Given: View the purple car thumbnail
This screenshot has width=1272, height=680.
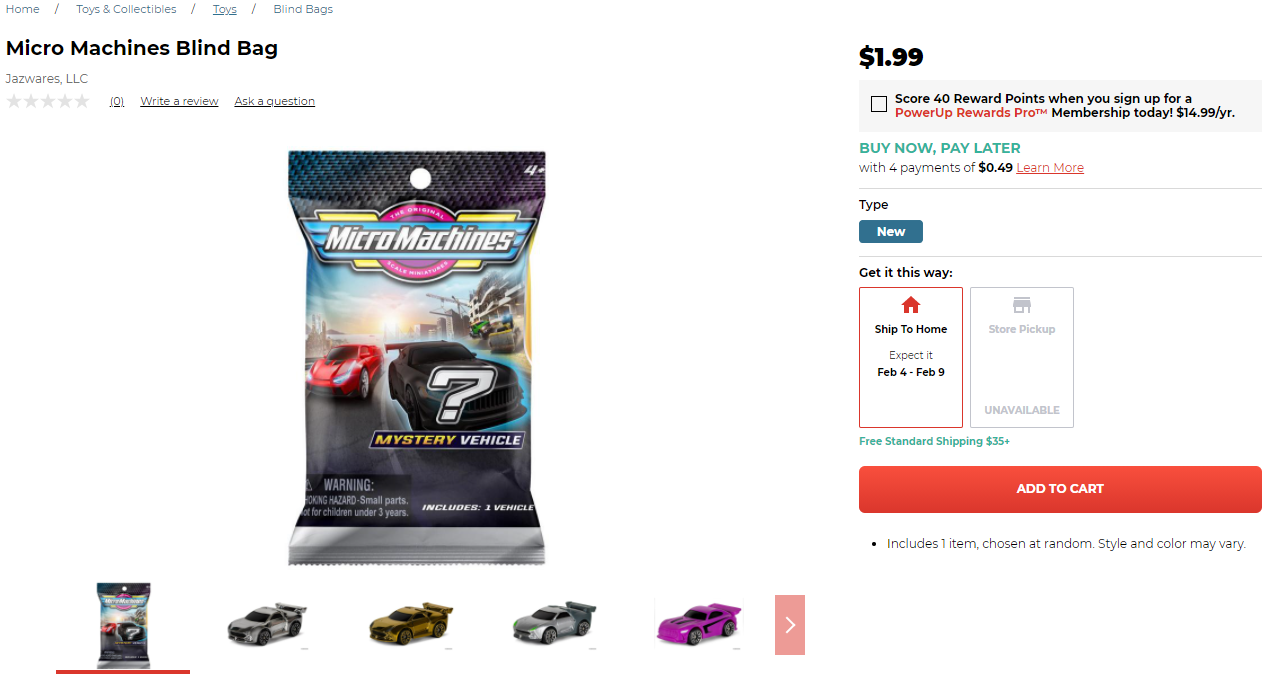Looking at the screenshot, I should click(x=695, y=623).
